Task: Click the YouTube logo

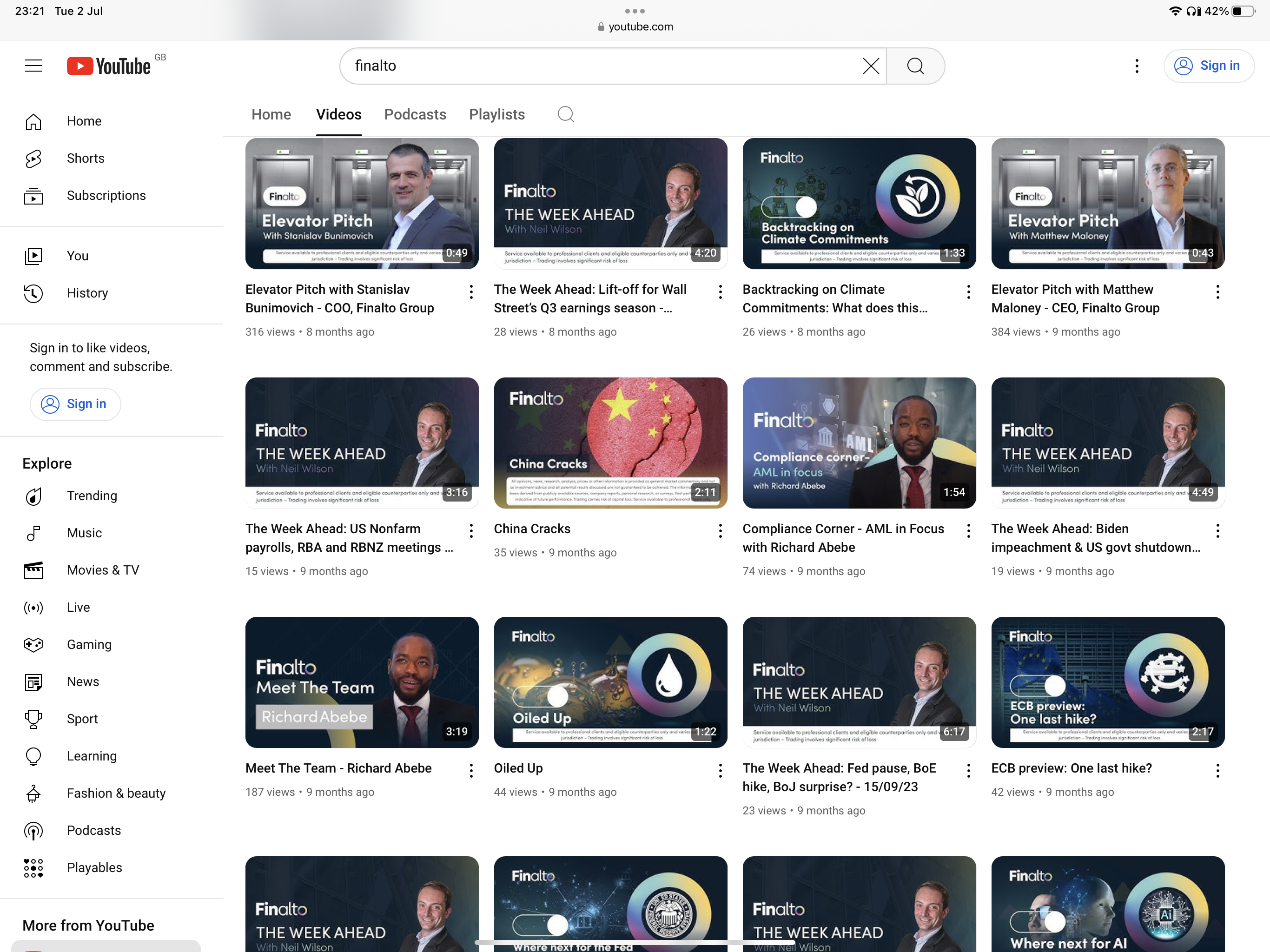Action: coord(109,66)
